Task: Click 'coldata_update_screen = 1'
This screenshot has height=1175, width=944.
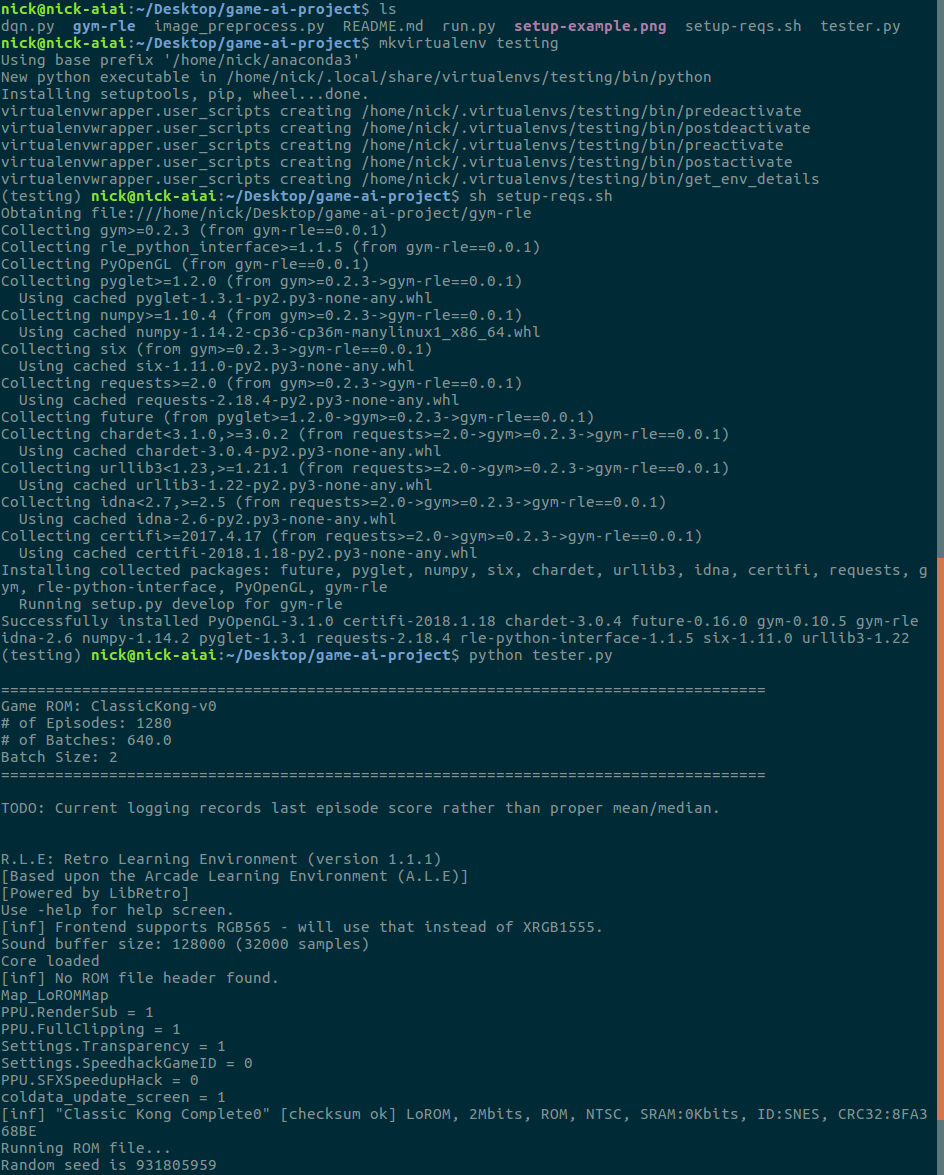Action: 113,1097
